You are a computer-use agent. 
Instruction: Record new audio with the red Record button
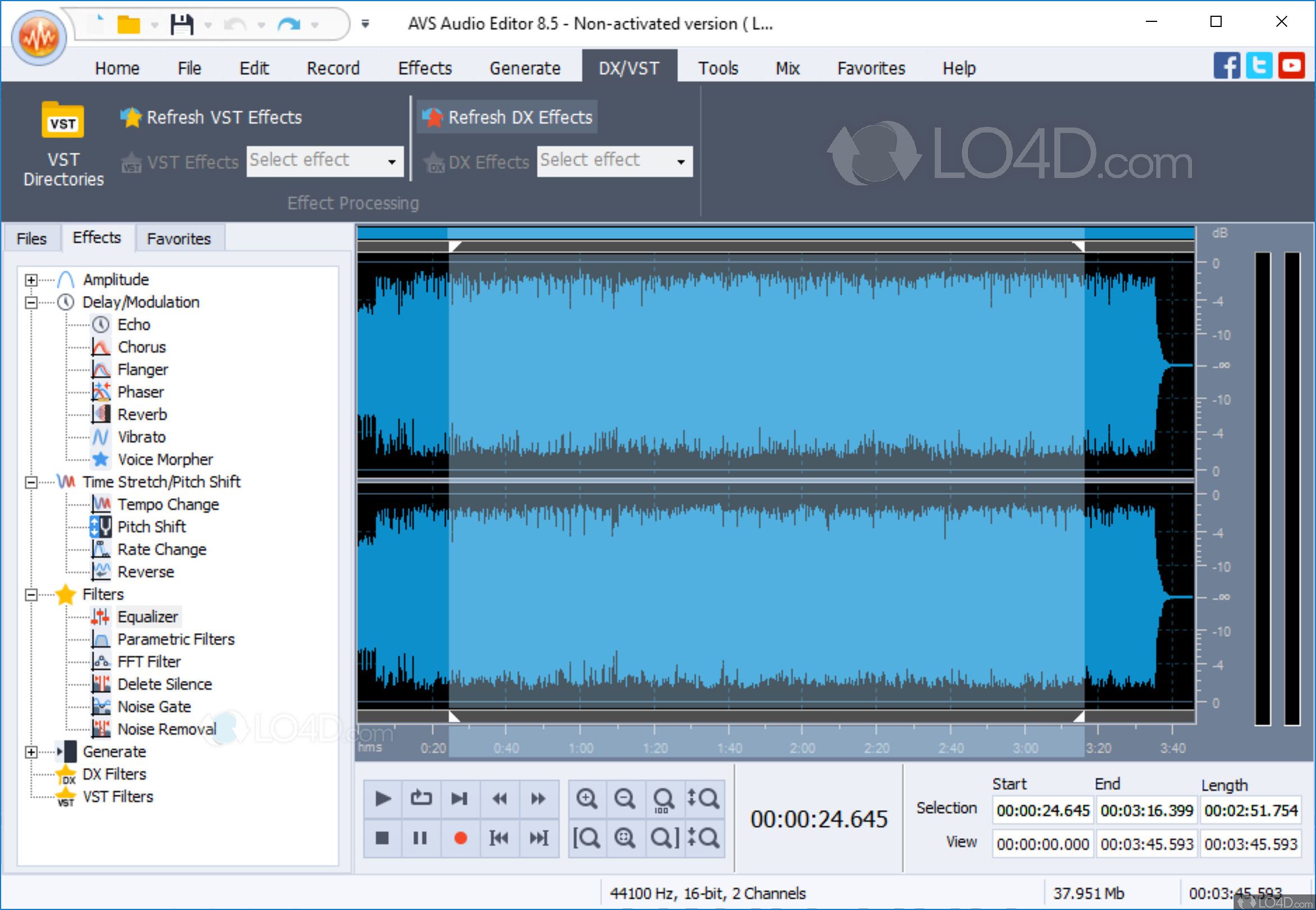pyautogui.click(x=460, y=838)
